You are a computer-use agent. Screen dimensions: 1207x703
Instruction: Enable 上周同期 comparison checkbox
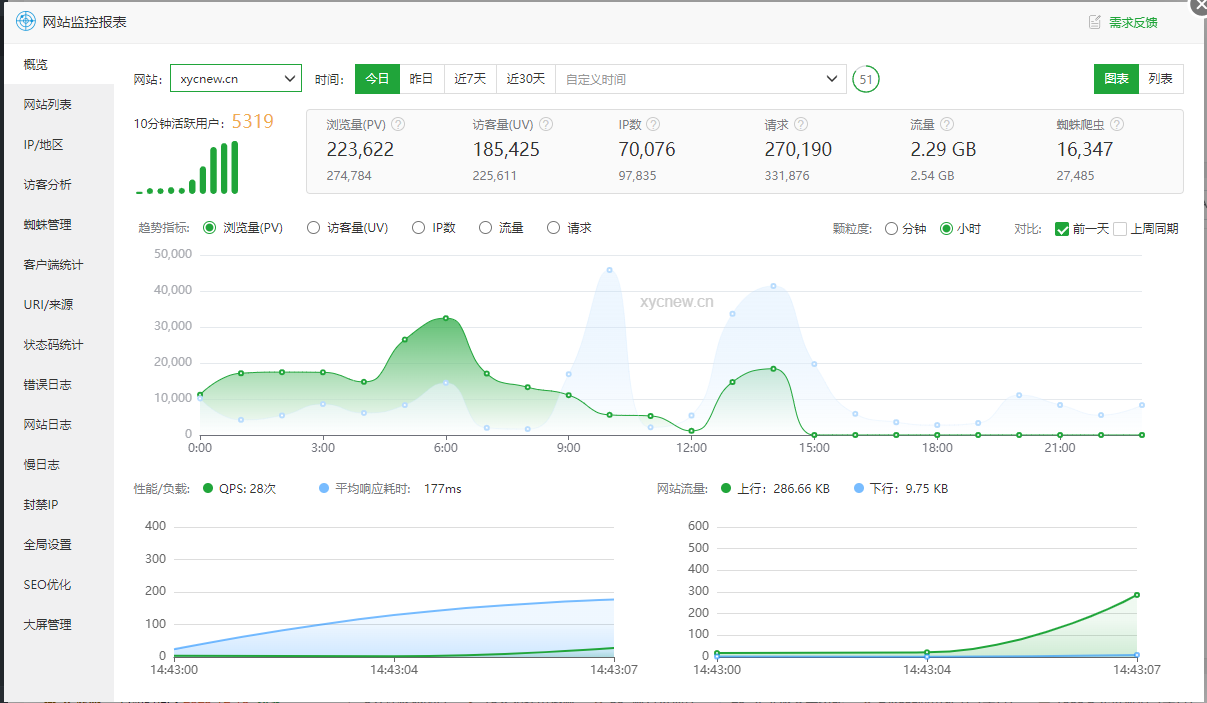tap(1120, 229)
